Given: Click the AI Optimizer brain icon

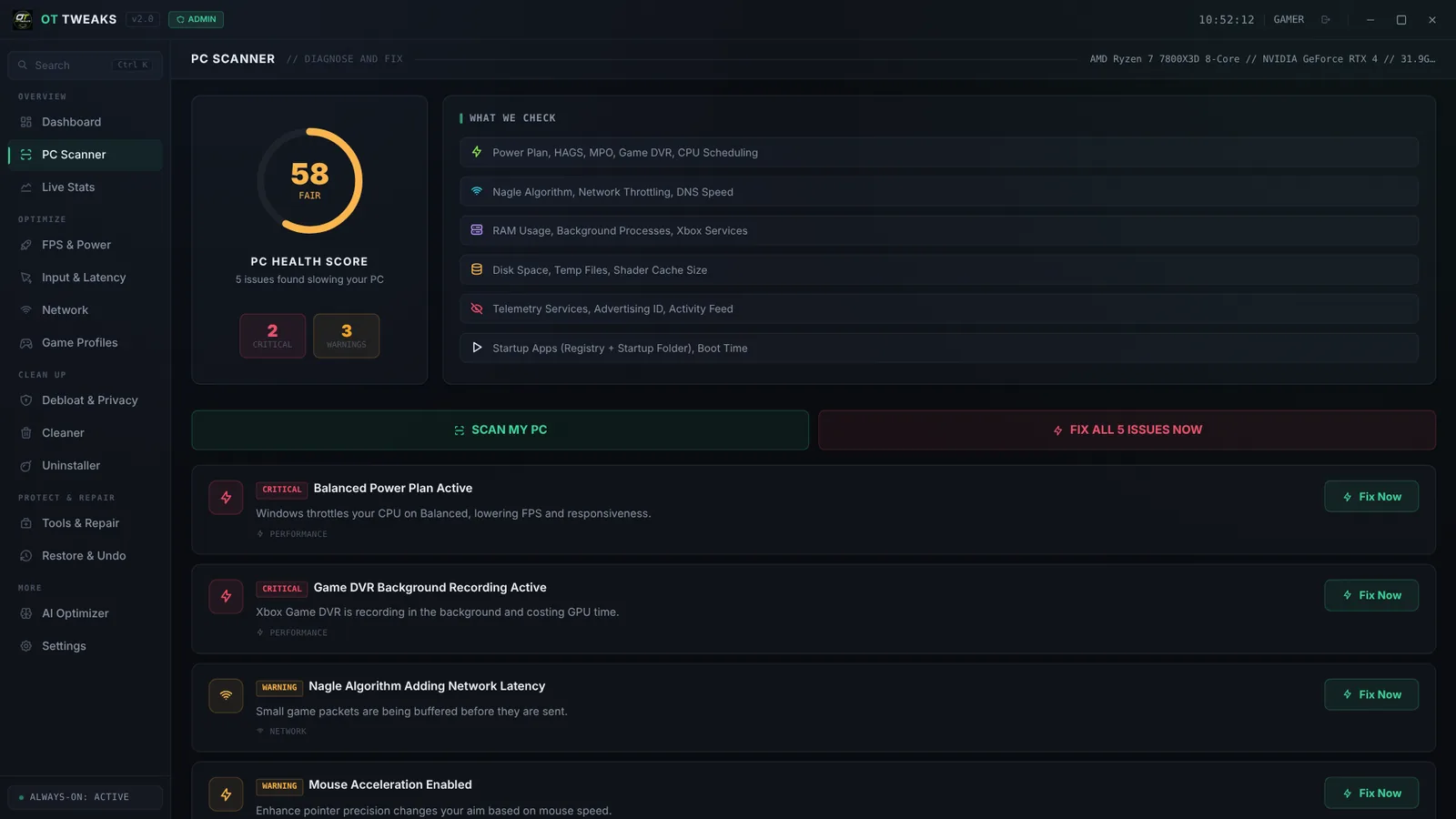Looking at the screenshot, I should (26, 613).
